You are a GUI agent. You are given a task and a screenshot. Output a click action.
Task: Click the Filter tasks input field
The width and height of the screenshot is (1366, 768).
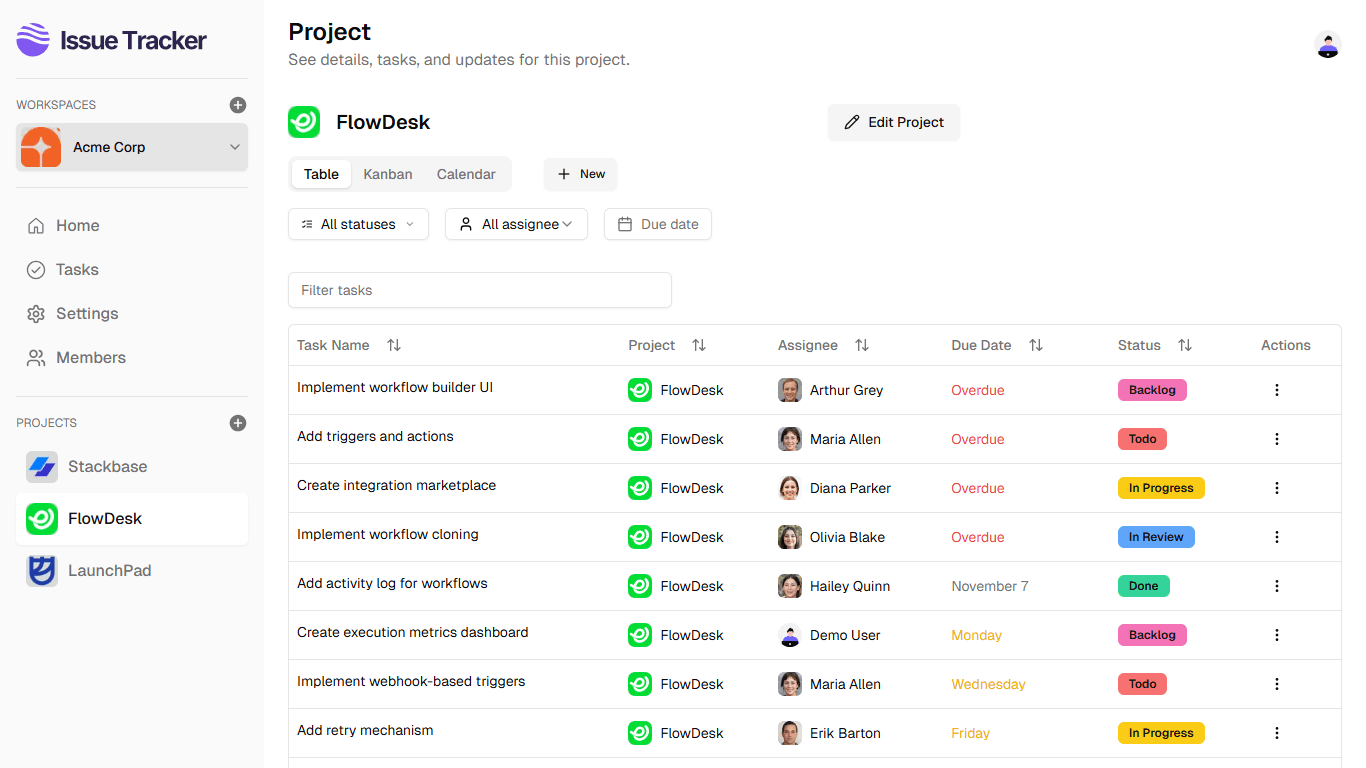(x=479, y=290)
